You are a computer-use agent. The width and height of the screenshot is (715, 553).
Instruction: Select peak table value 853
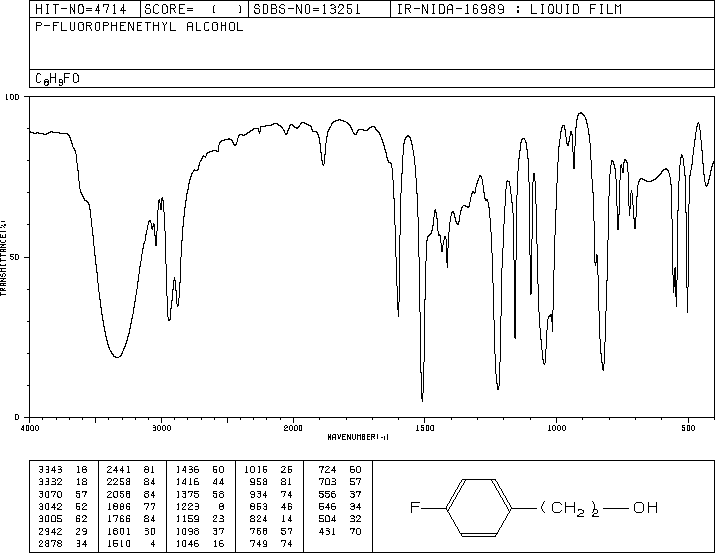tap(259, 506)
